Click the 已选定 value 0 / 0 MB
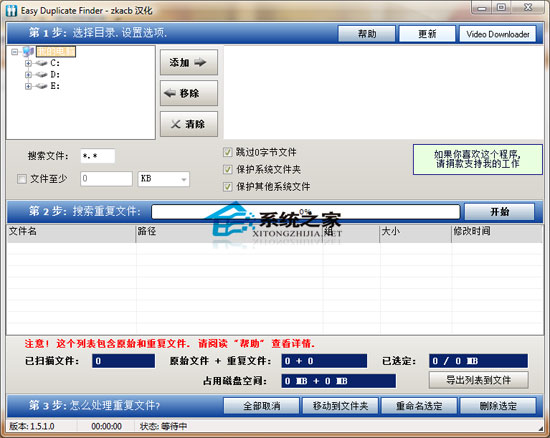Screen dimensions: 550x438 (478, 361)
